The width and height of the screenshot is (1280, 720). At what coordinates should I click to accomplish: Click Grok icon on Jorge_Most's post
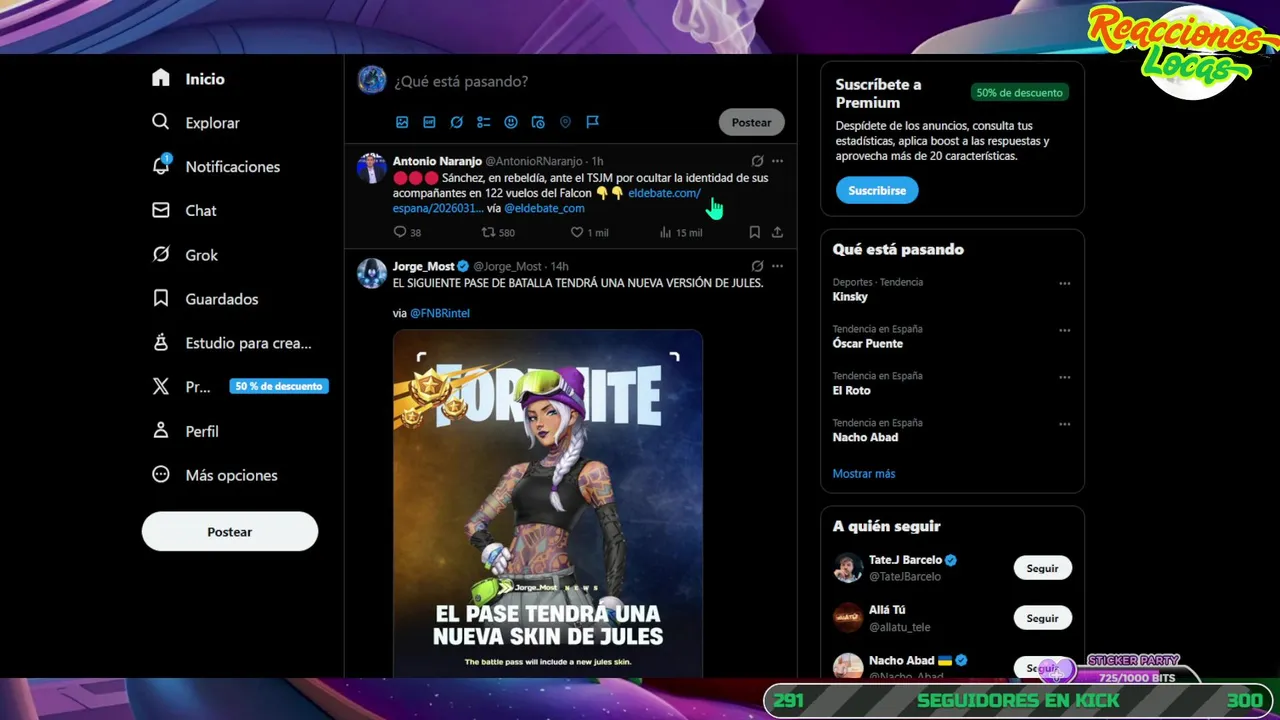(x=757, y=266)
